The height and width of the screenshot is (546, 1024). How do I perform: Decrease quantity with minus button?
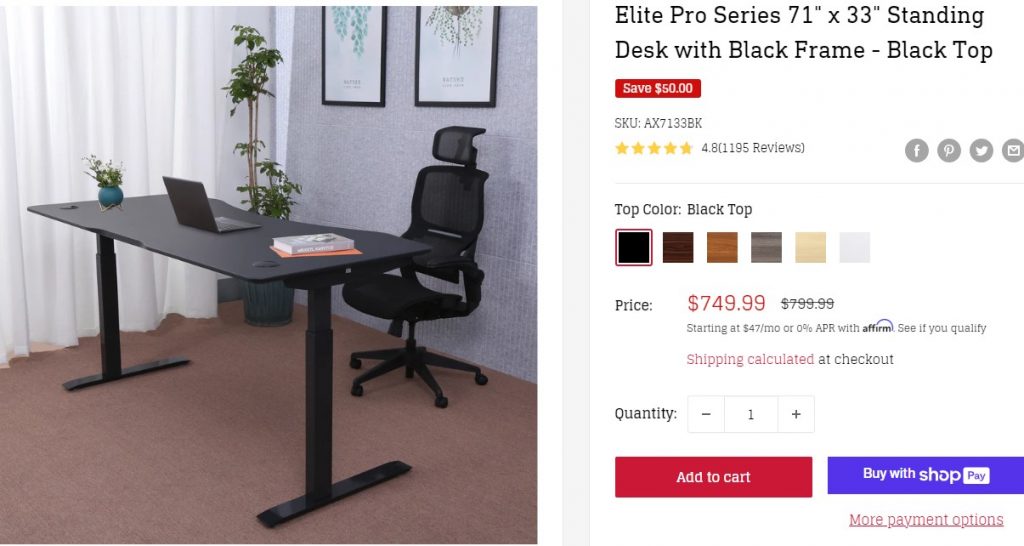[x=706, y=414]
